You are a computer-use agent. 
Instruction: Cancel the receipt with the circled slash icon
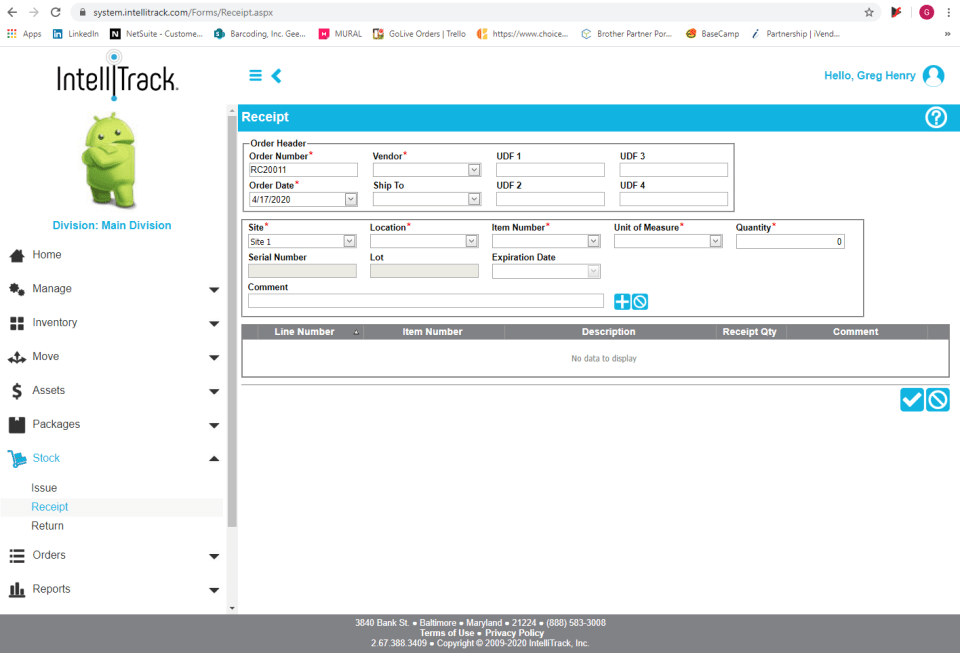pyautogui.click(x=937, y=399)
